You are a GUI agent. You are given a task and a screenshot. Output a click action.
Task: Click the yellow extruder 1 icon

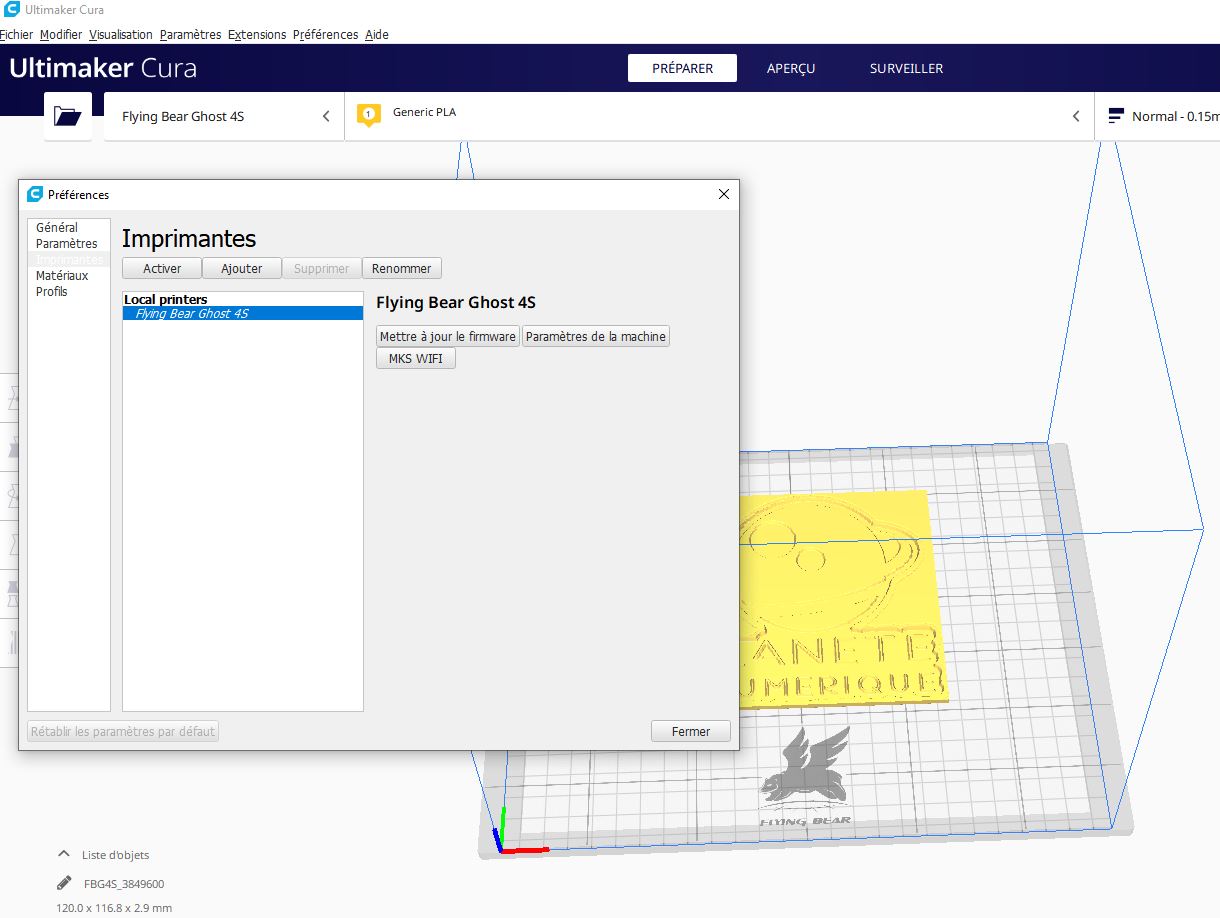[368, 115]
